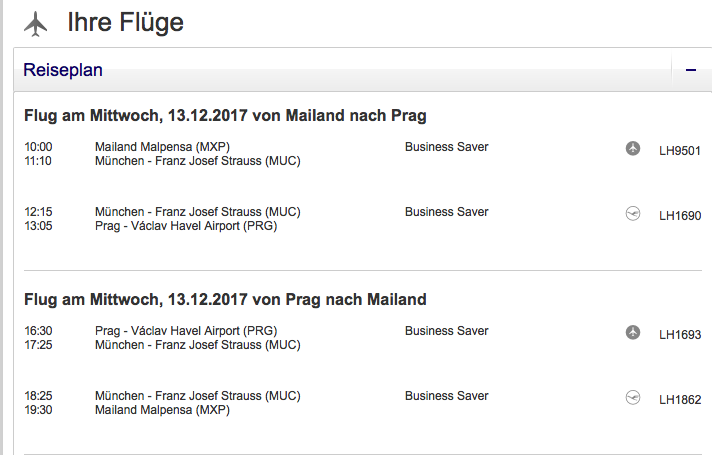Click the airline icon next to LH9501
This screenshot has width=712, height=455.
(x=632, y=148)
